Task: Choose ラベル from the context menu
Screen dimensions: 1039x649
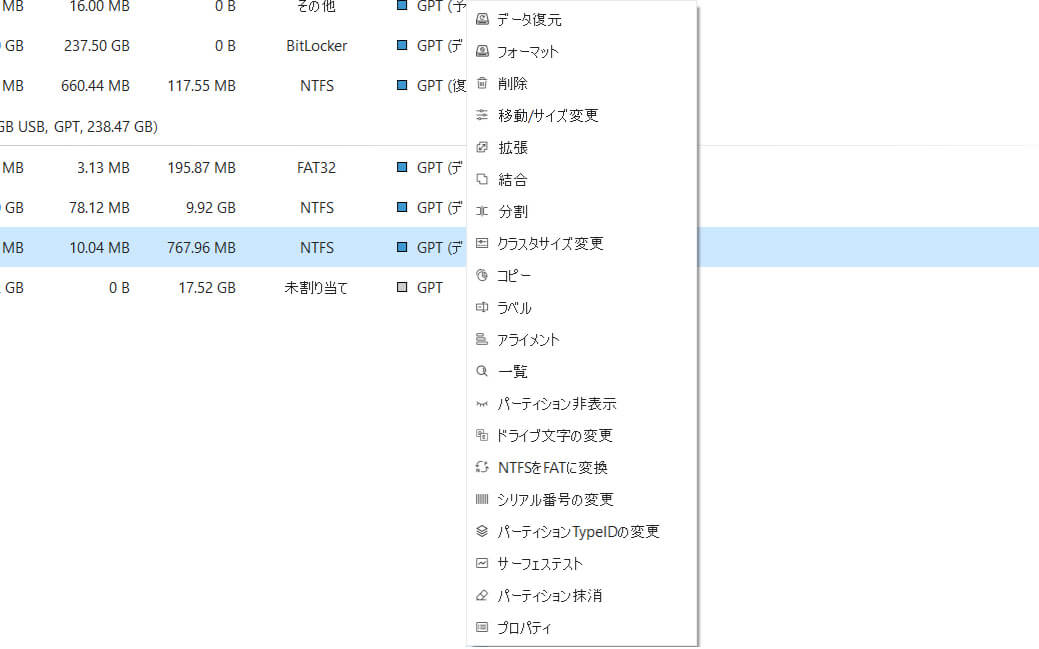Action: coord(514,307)
